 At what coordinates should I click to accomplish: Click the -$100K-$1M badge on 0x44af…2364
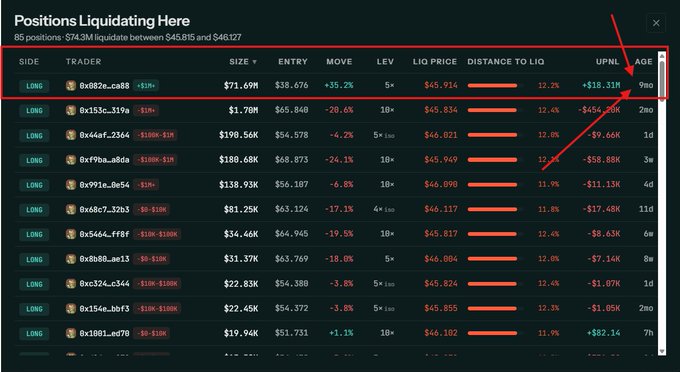click(155, 135)
